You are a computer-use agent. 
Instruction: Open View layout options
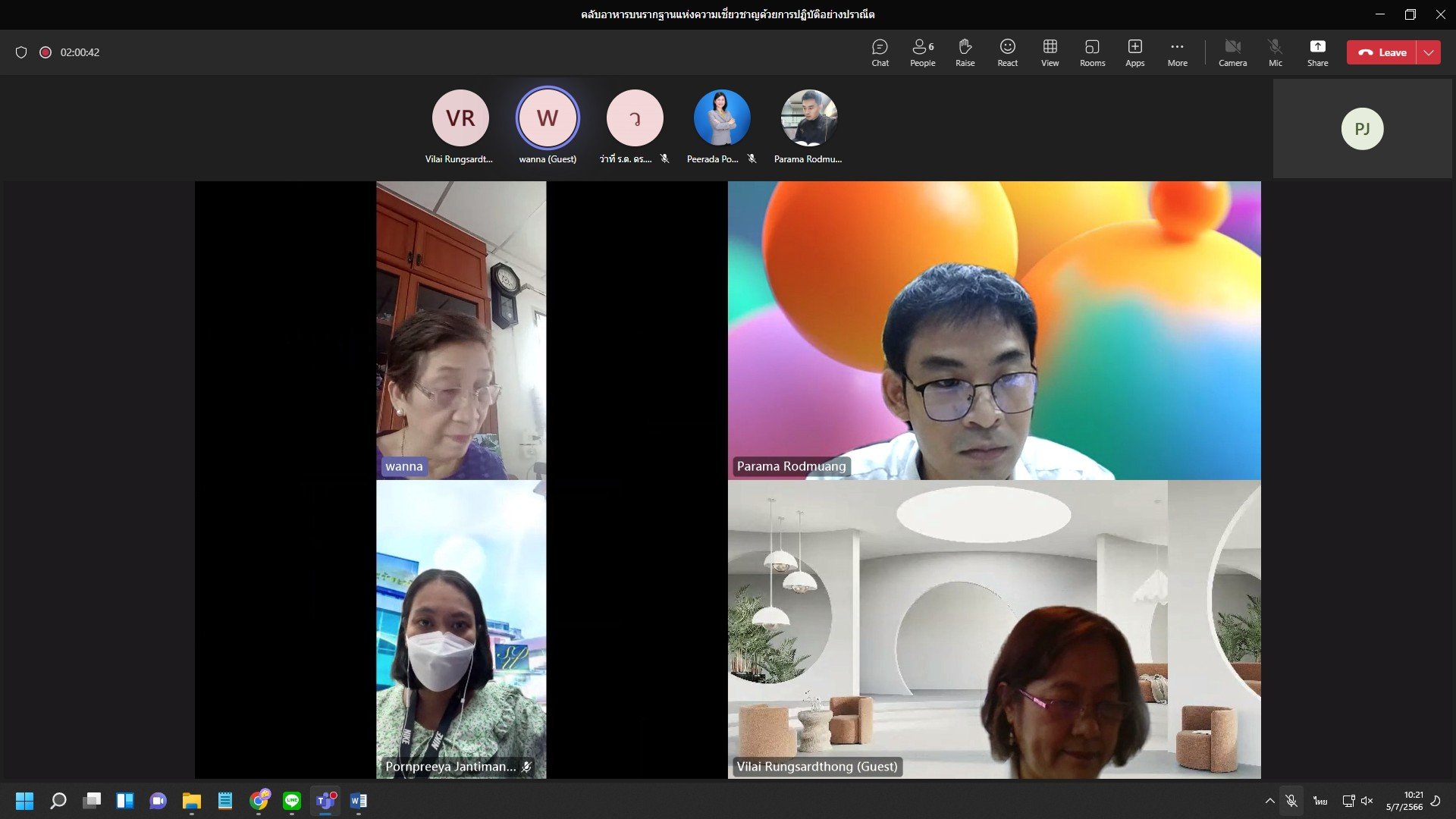pyautogui.click(x=1050, y=52)
